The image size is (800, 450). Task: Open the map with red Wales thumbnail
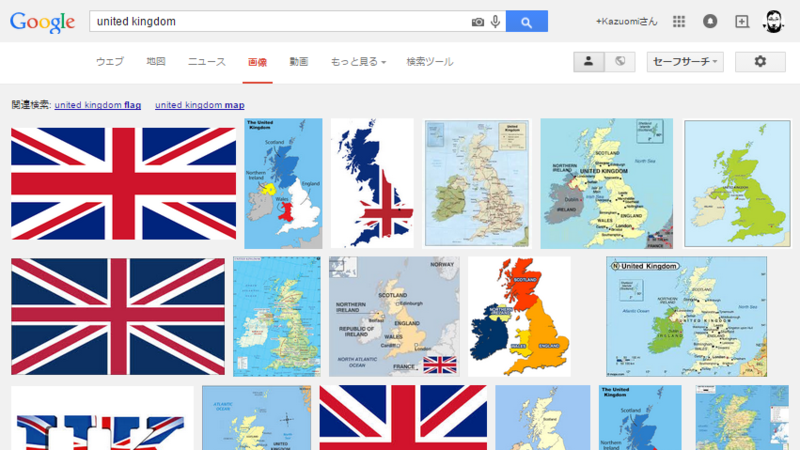pyautogui.click(x=283, y=184)
